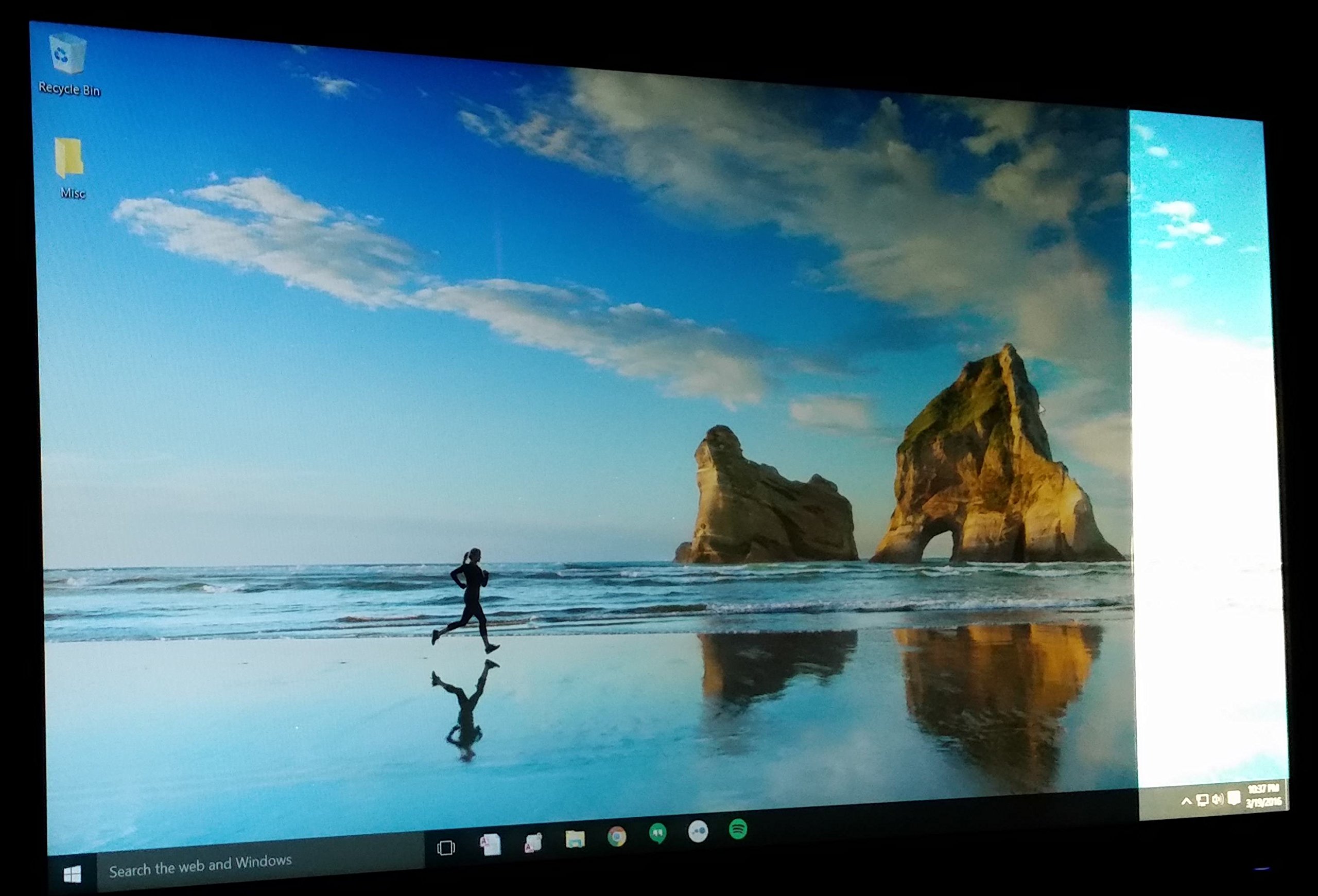Open Task View from the taskbar

point(446,848)
